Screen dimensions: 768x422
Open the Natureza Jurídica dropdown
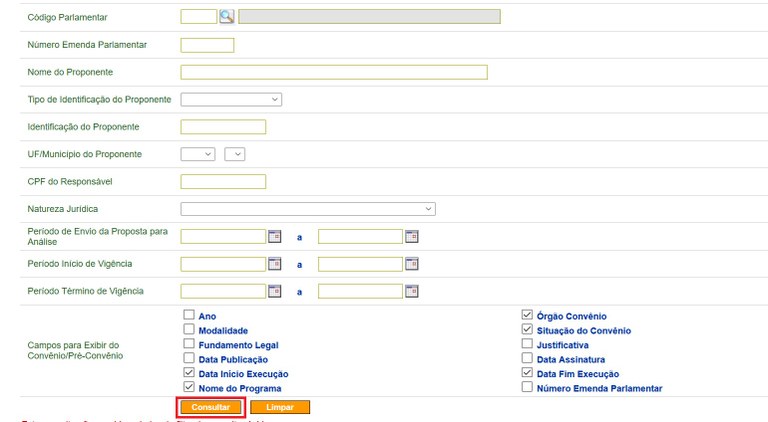point(308,209)
